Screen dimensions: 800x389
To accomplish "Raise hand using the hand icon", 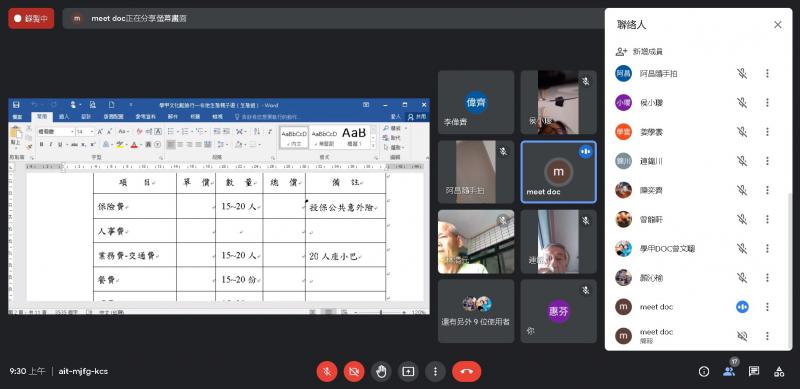I will pyautogui.click(x=381, y=372).
